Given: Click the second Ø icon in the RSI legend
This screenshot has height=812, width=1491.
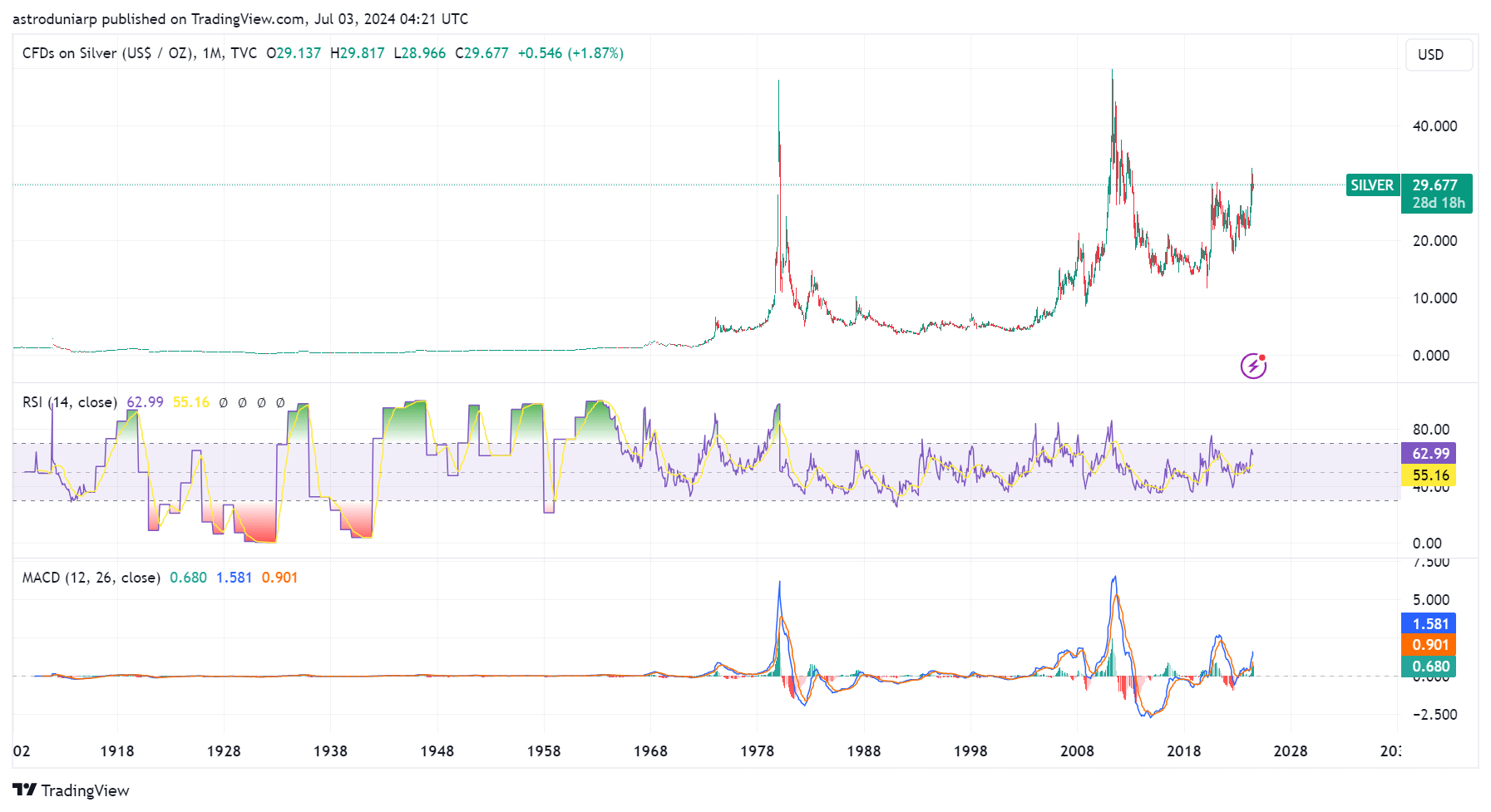Looking at the screenshot, I should click(x=241, y=402).
